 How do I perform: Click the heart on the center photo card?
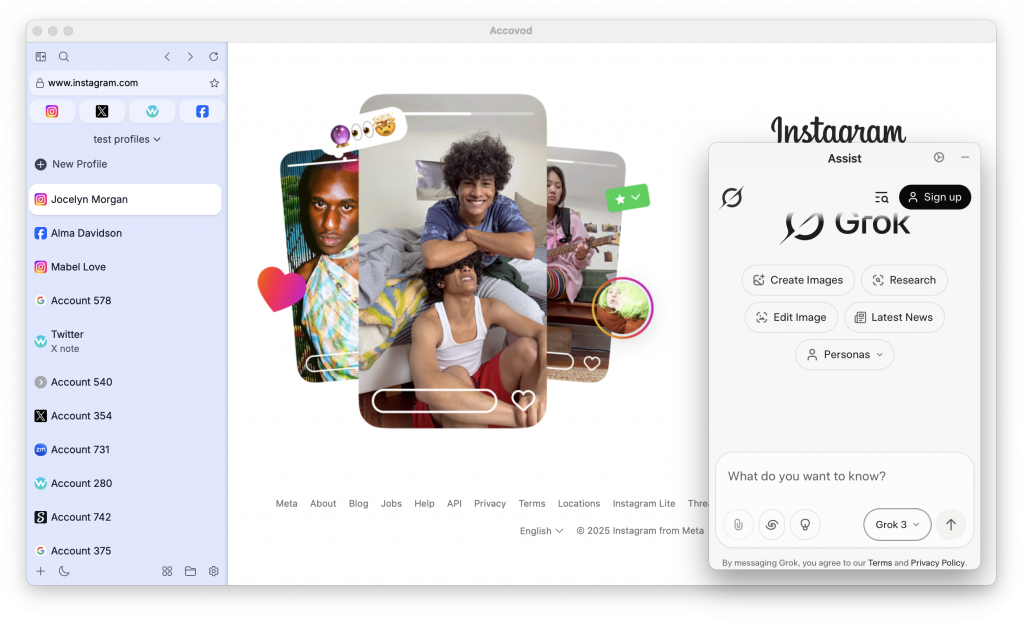click(x=523, y=400)
